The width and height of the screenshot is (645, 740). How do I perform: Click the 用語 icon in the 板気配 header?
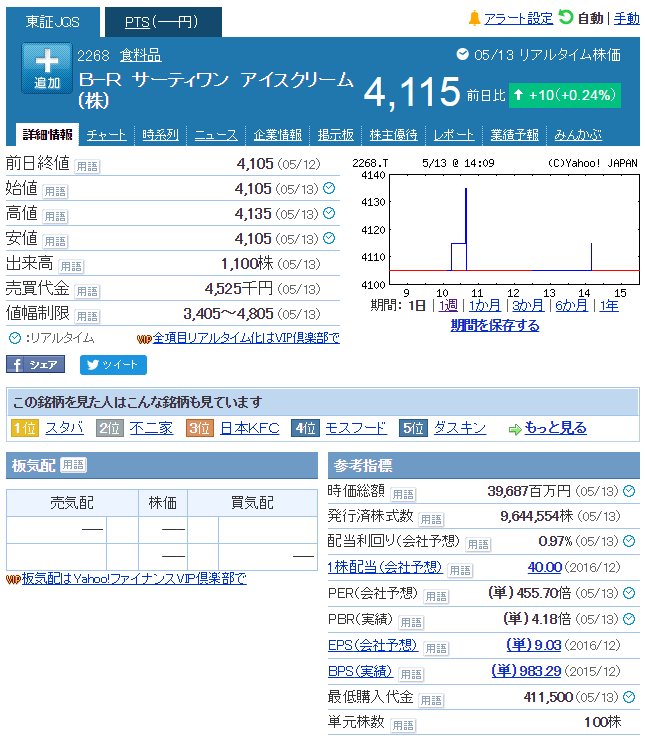[x=74, y=465]
